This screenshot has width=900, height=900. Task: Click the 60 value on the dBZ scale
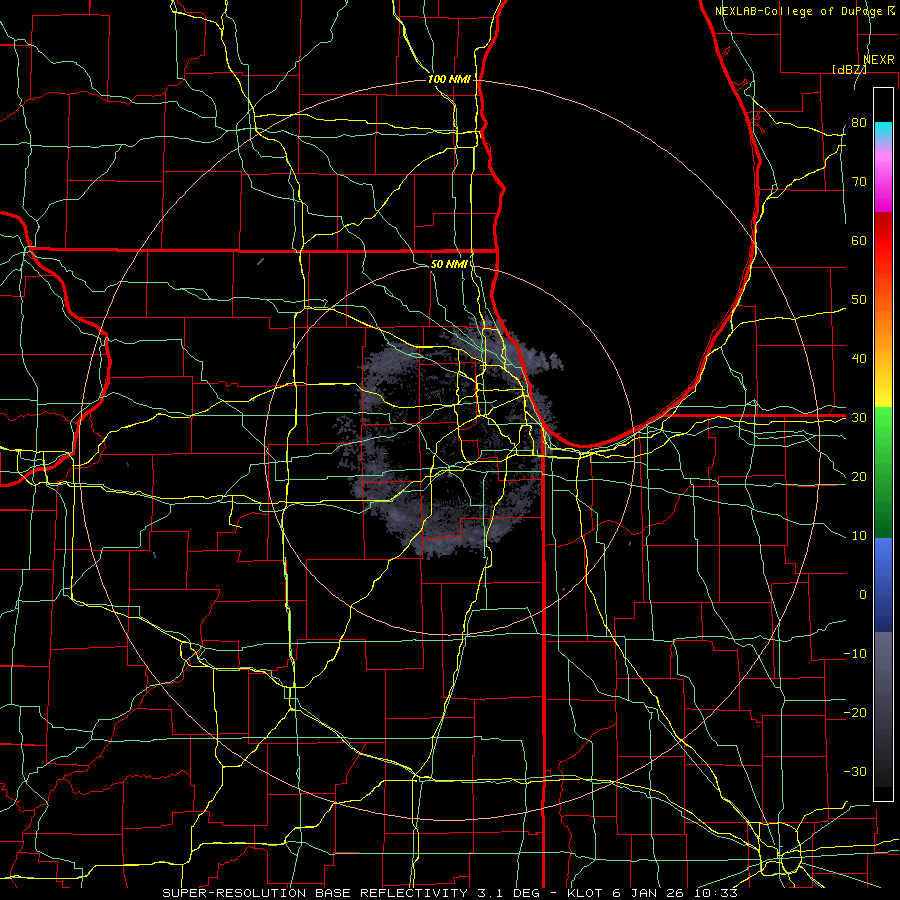click(859, 240)
